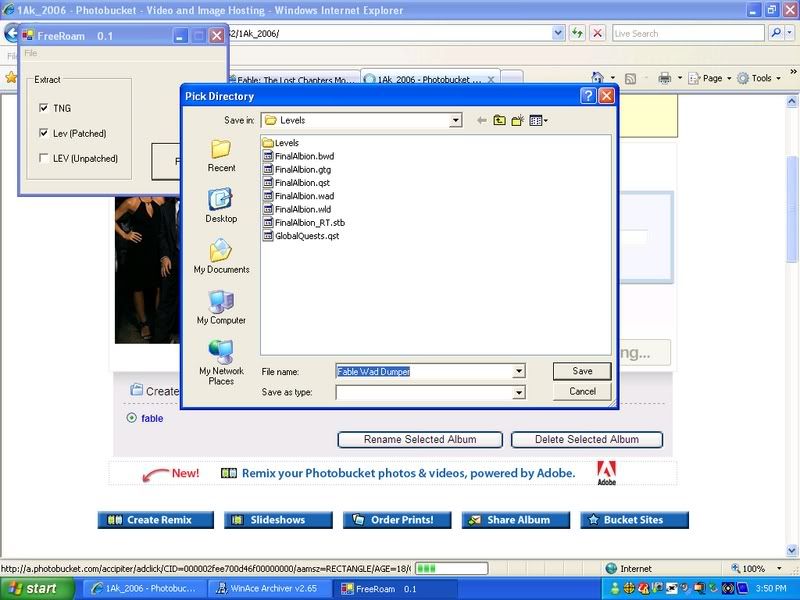The height and width of the screenshot is (600, 800).
Task: Go up one folder level
Action: point(499,120)
